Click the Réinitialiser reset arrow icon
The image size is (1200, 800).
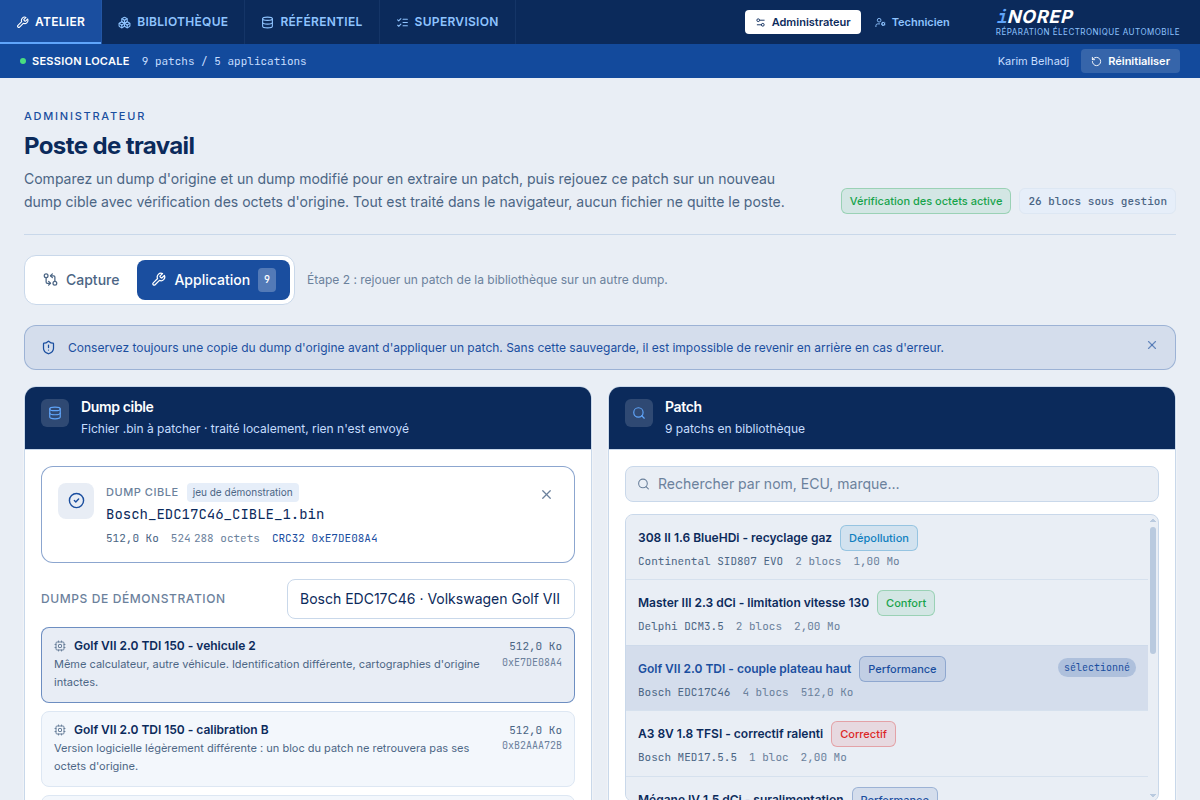[x=1097, y=61]
